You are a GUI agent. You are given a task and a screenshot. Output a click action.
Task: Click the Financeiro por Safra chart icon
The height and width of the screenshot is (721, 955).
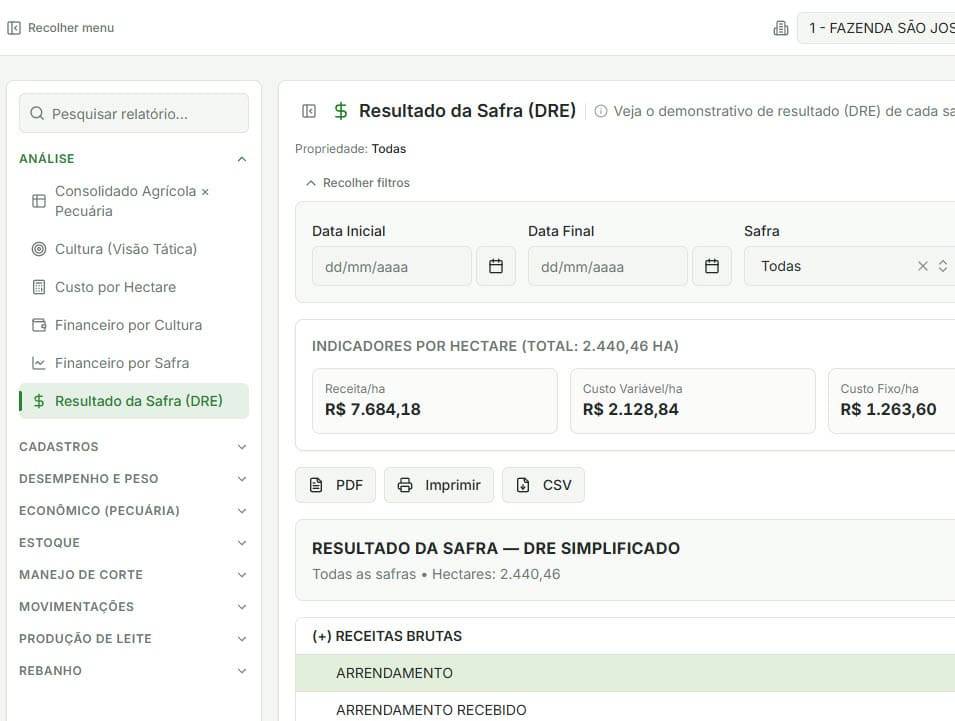38,363
